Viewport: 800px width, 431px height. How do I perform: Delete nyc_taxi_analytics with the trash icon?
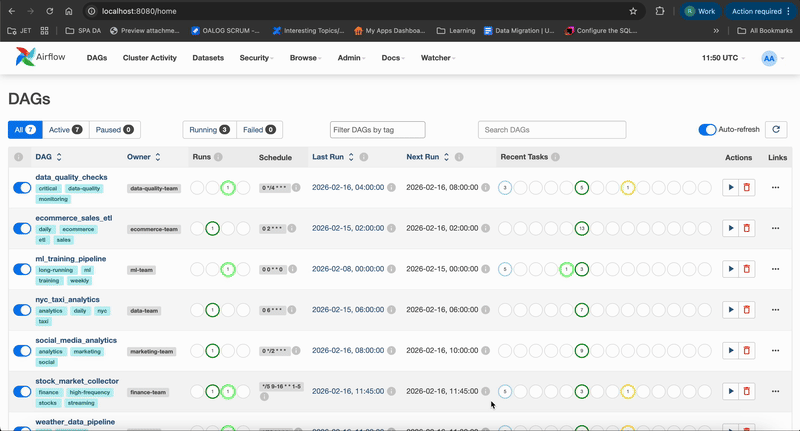coord(746,310)
